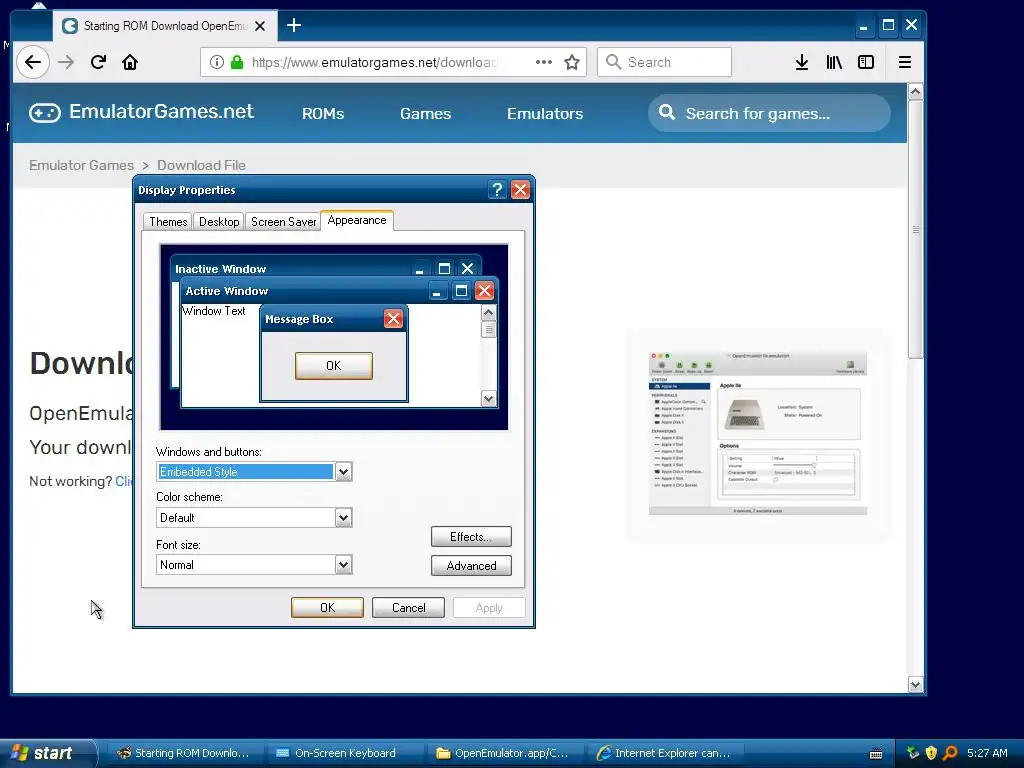Click the page scrollbar up arrow
This screenshot has height=768, width=1024.
click(x=916, y=92)
